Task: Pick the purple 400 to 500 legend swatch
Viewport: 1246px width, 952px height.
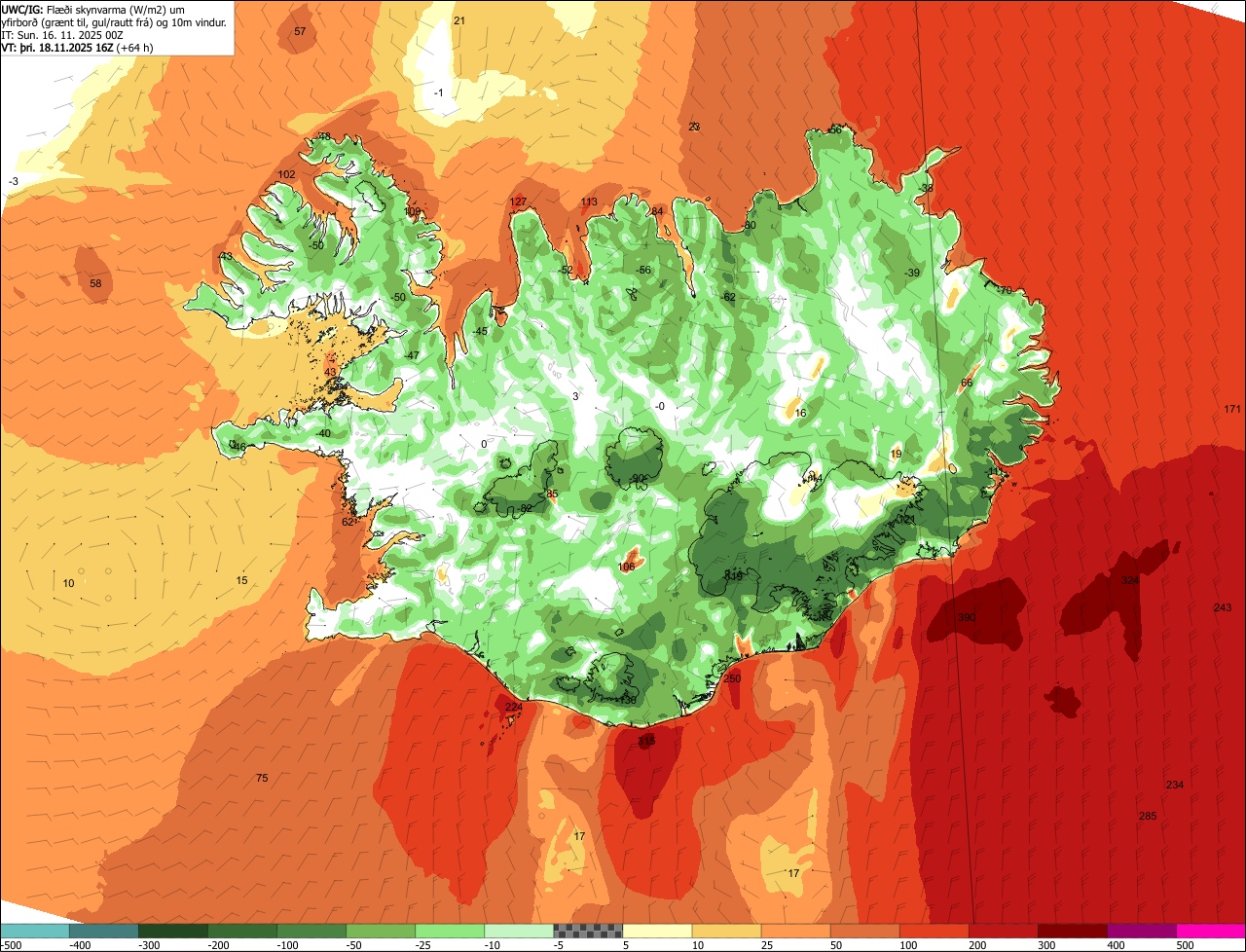Action: click(x=1142, y=931)
